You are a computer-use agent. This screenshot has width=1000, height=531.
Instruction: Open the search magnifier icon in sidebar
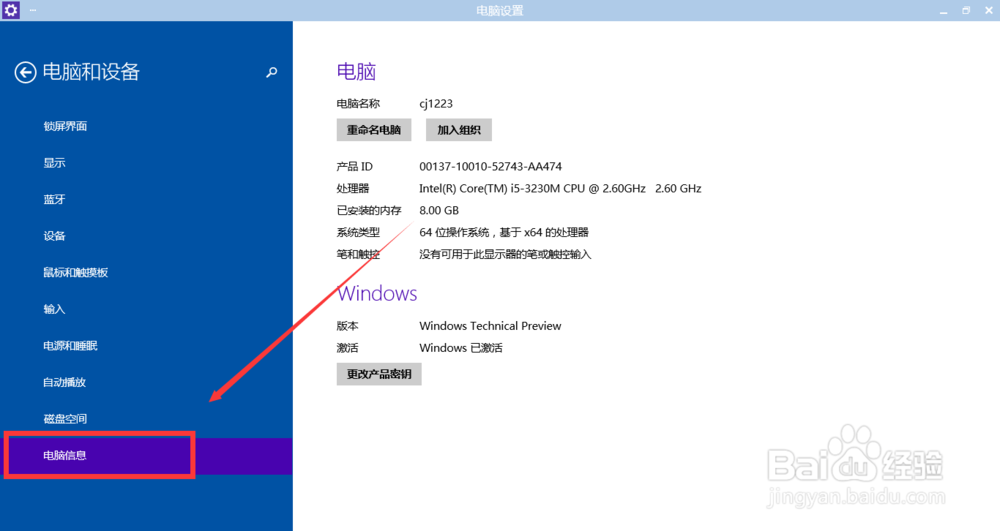point(272,73)
